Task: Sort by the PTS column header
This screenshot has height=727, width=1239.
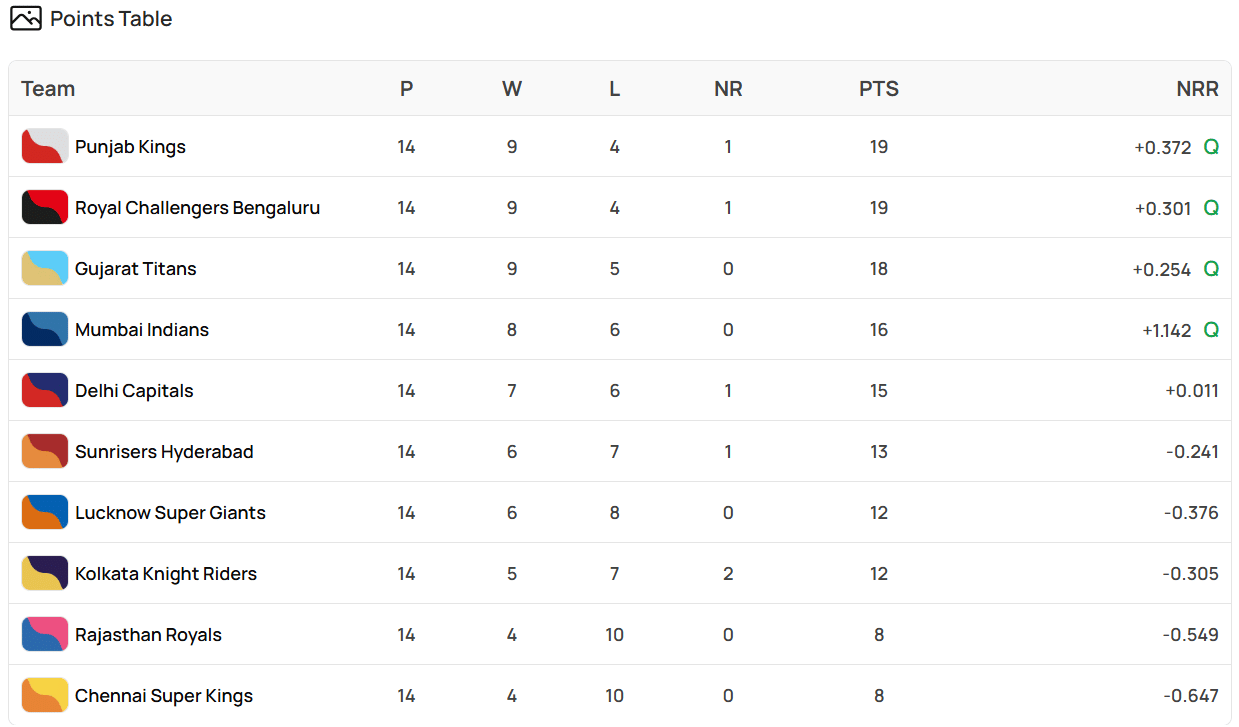Action: tap(878, 89)
